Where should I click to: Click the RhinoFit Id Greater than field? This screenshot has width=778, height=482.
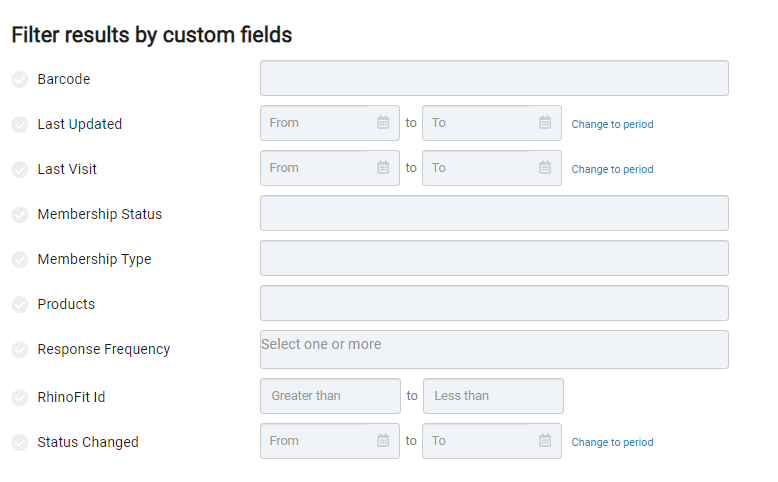330,396
